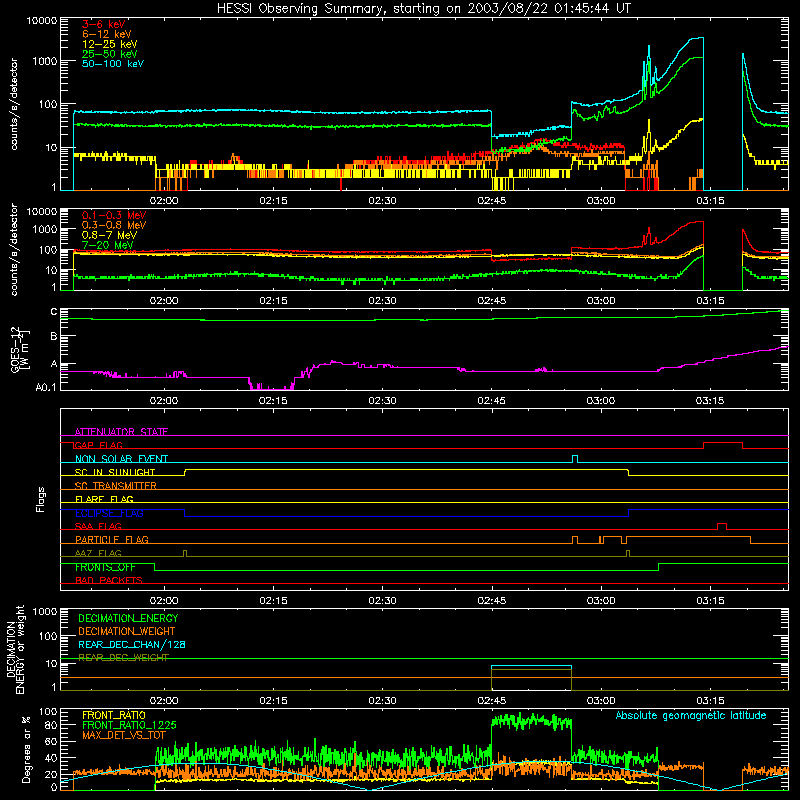
Task: Select the 'NON_SOLAR_EVENT' flag label
Action: [x=121, y=459]
